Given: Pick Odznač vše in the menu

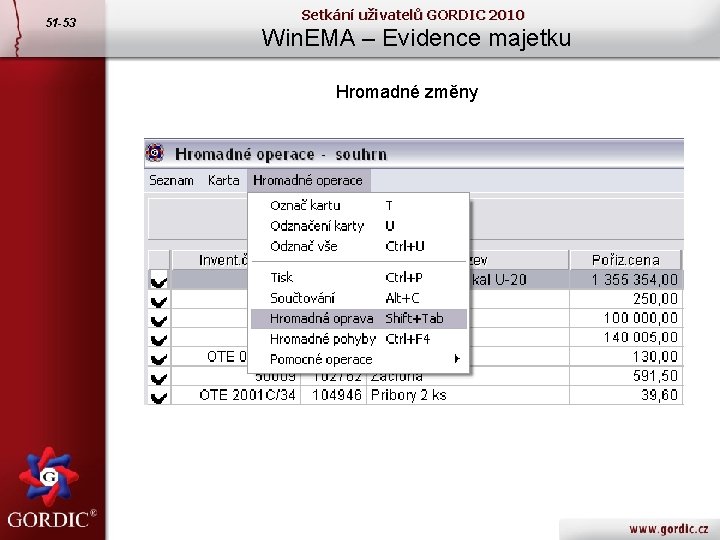Looking at the screenshot, I should click(359, 247).
